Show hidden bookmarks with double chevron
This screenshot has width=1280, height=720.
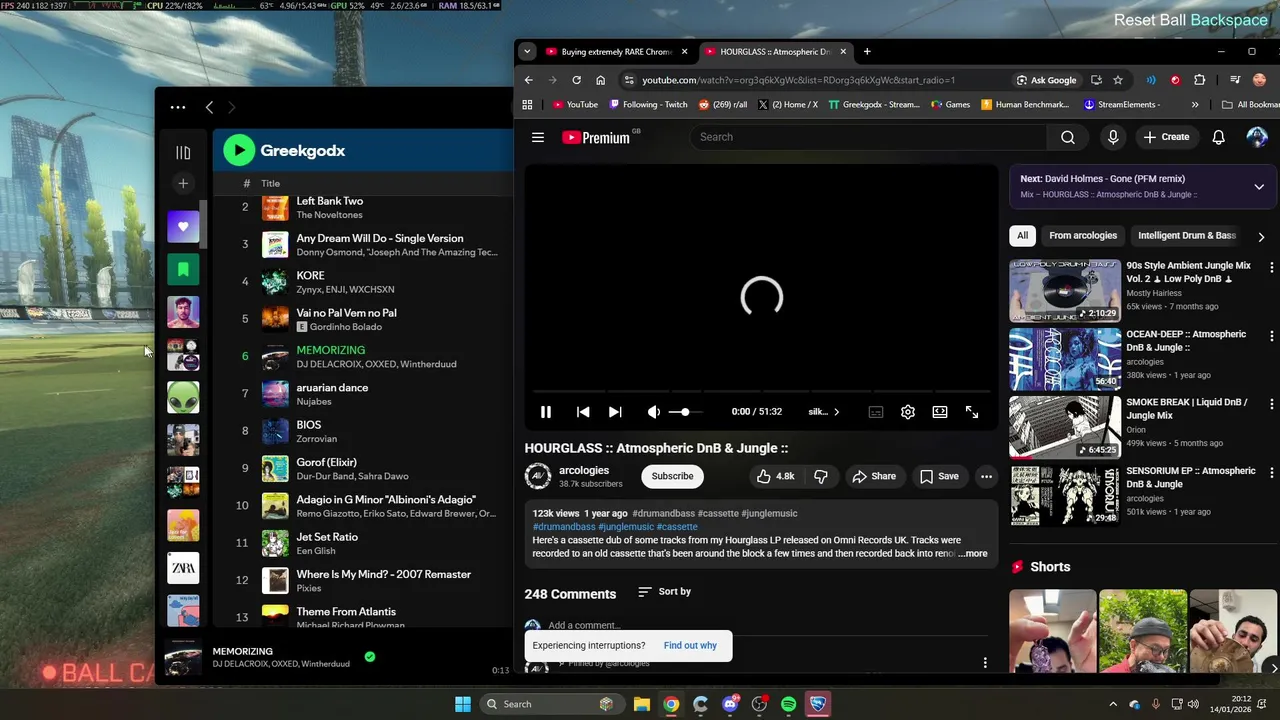(1194, 104)
